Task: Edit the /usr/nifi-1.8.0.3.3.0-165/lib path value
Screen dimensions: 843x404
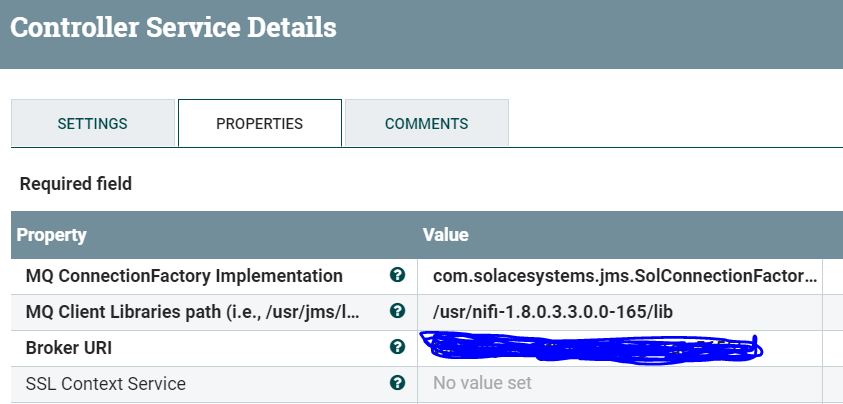Action: click(553, 312)
